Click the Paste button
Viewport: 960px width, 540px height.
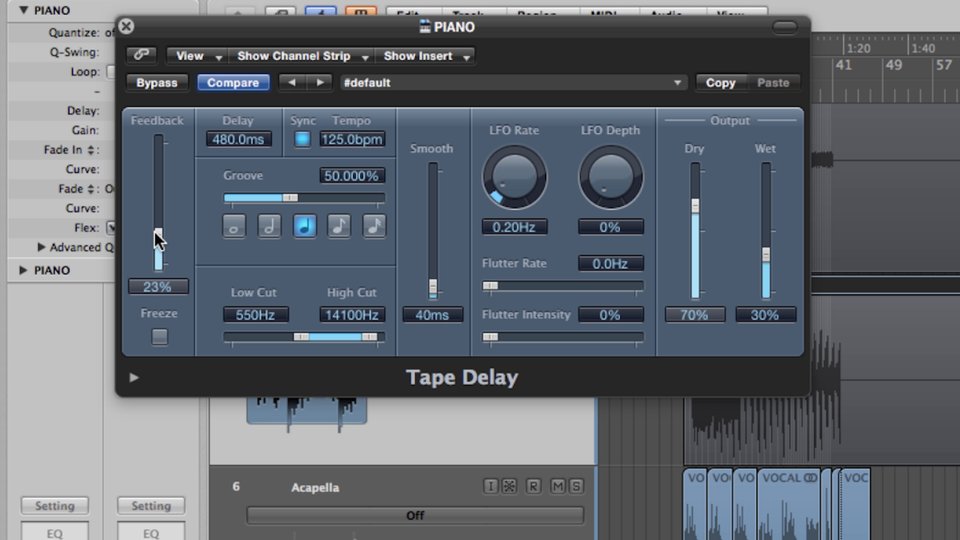click(773, 83)
